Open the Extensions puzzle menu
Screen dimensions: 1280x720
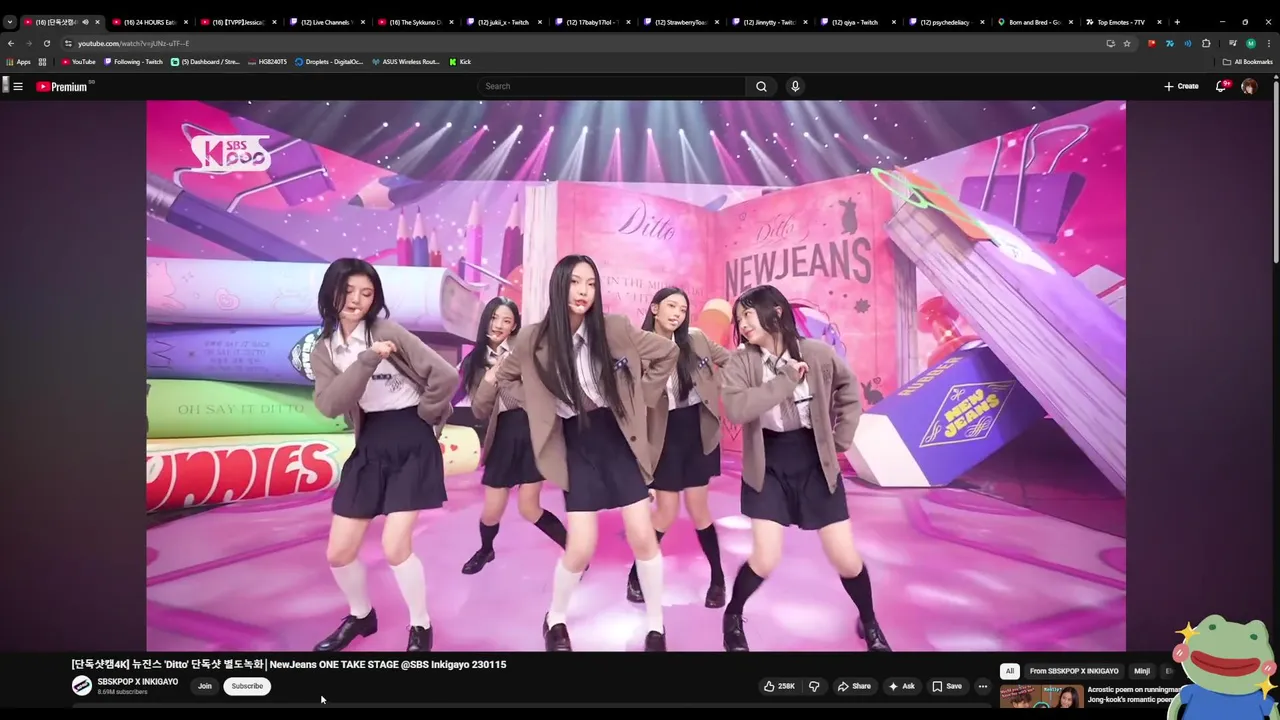click(1206, 43)
